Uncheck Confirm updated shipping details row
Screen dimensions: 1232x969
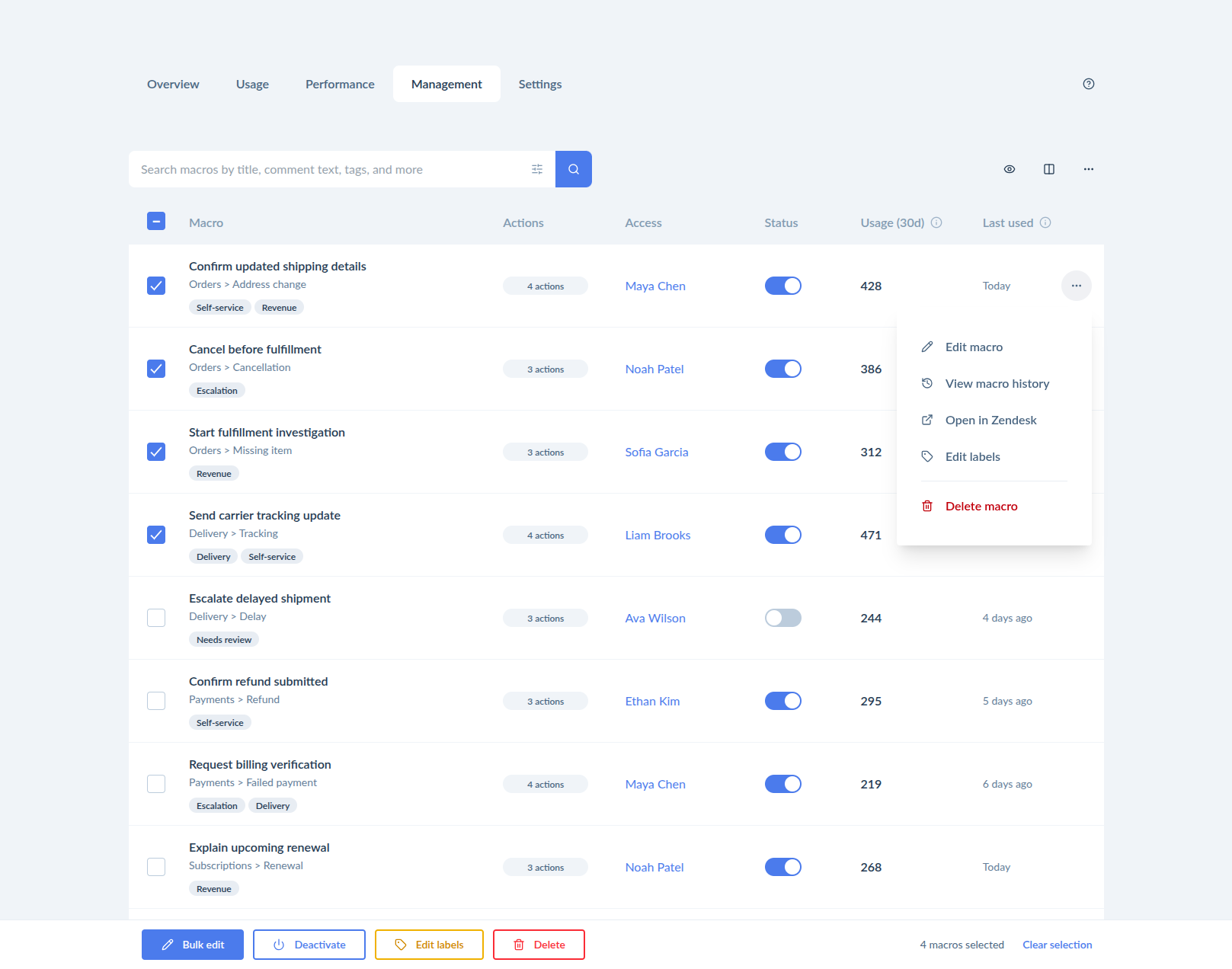pos(156,286)
